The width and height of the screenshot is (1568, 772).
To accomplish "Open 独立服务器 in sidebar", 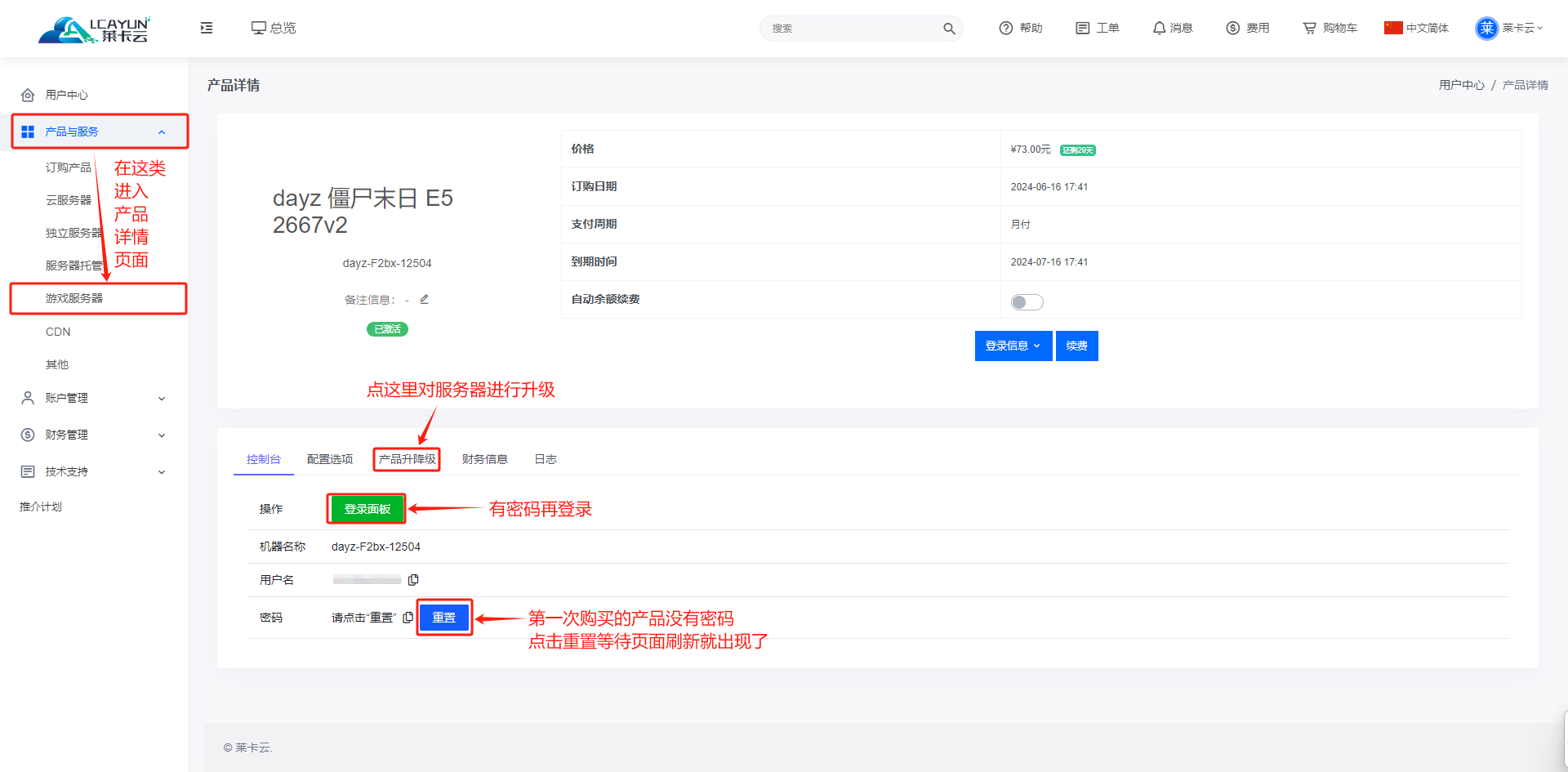I will [74, 233].
